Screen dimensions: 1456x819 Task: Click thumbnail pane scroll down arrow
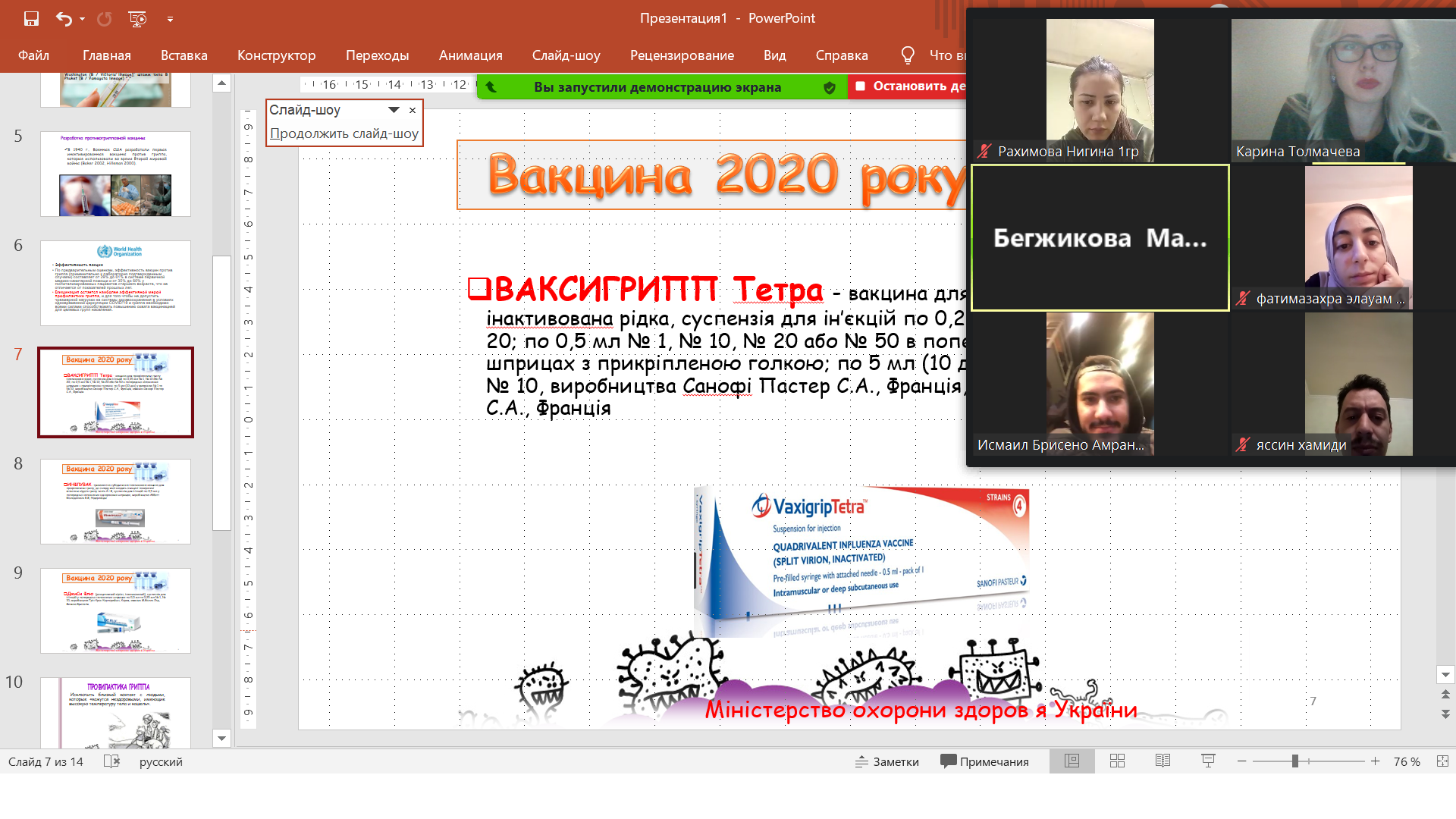coord(221,738)
